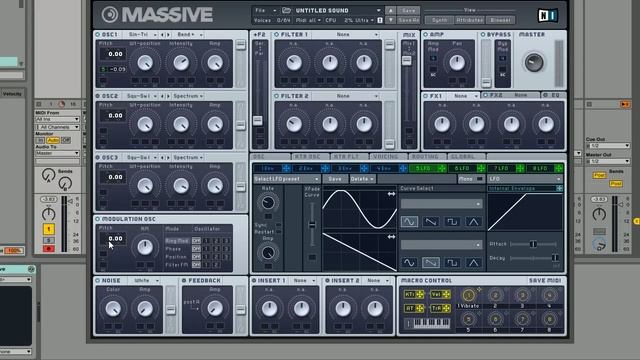
Task: Open Filter 2 type dropdown
Action: tap(346, 96)
